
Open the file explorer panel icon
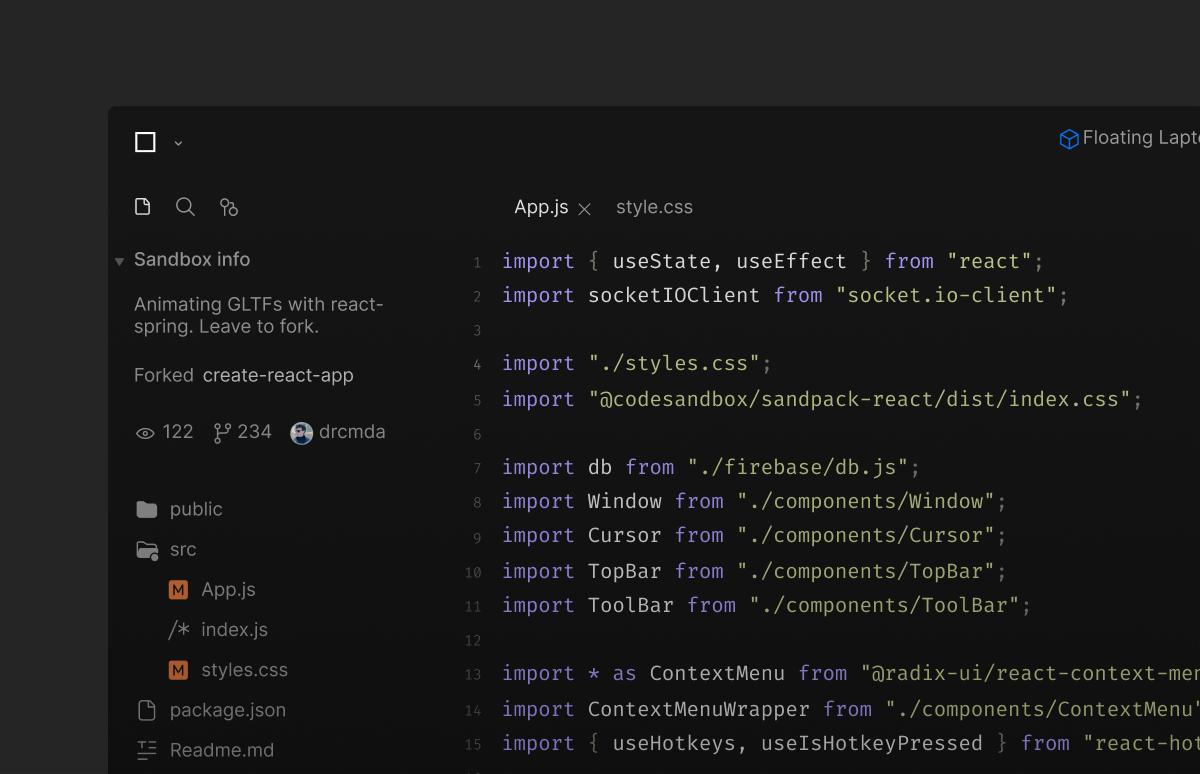point(142,206)
